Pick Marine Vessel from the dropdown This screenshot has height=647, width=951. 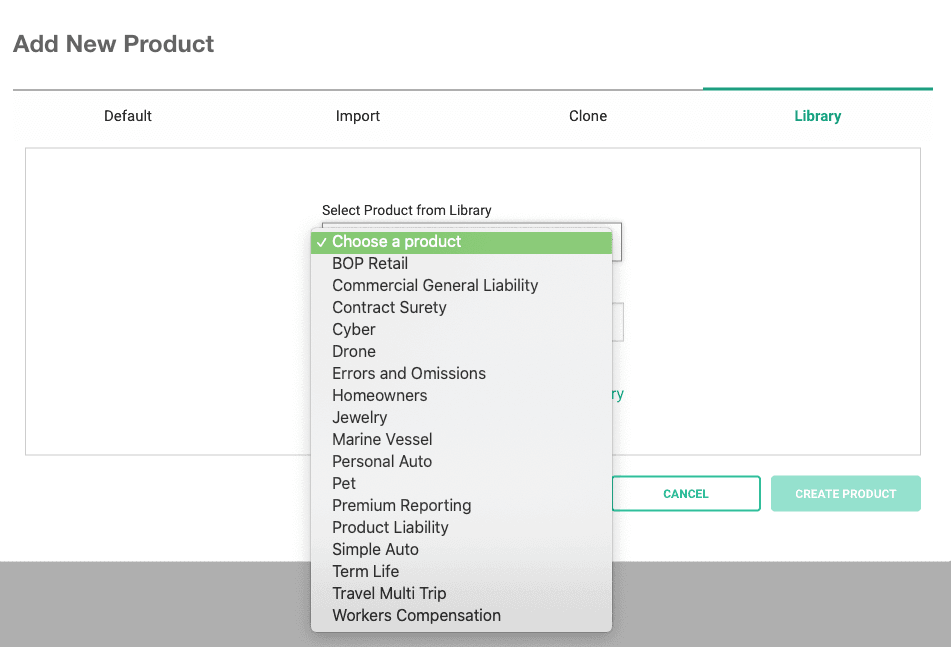point(382,440)
